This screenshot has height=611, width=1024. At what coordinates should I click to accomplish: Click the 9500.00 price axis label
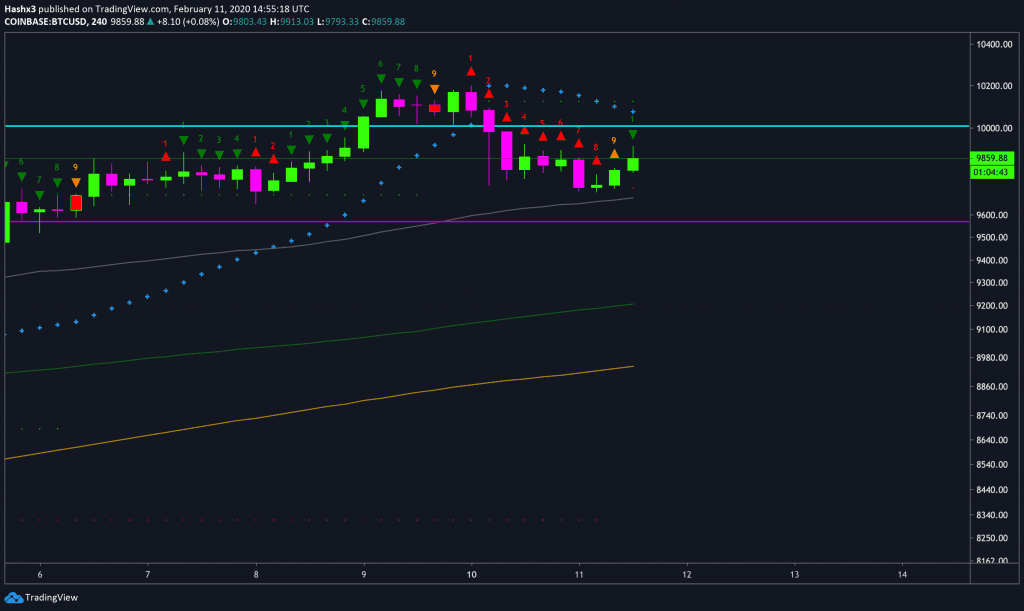[x=992, y=237]
